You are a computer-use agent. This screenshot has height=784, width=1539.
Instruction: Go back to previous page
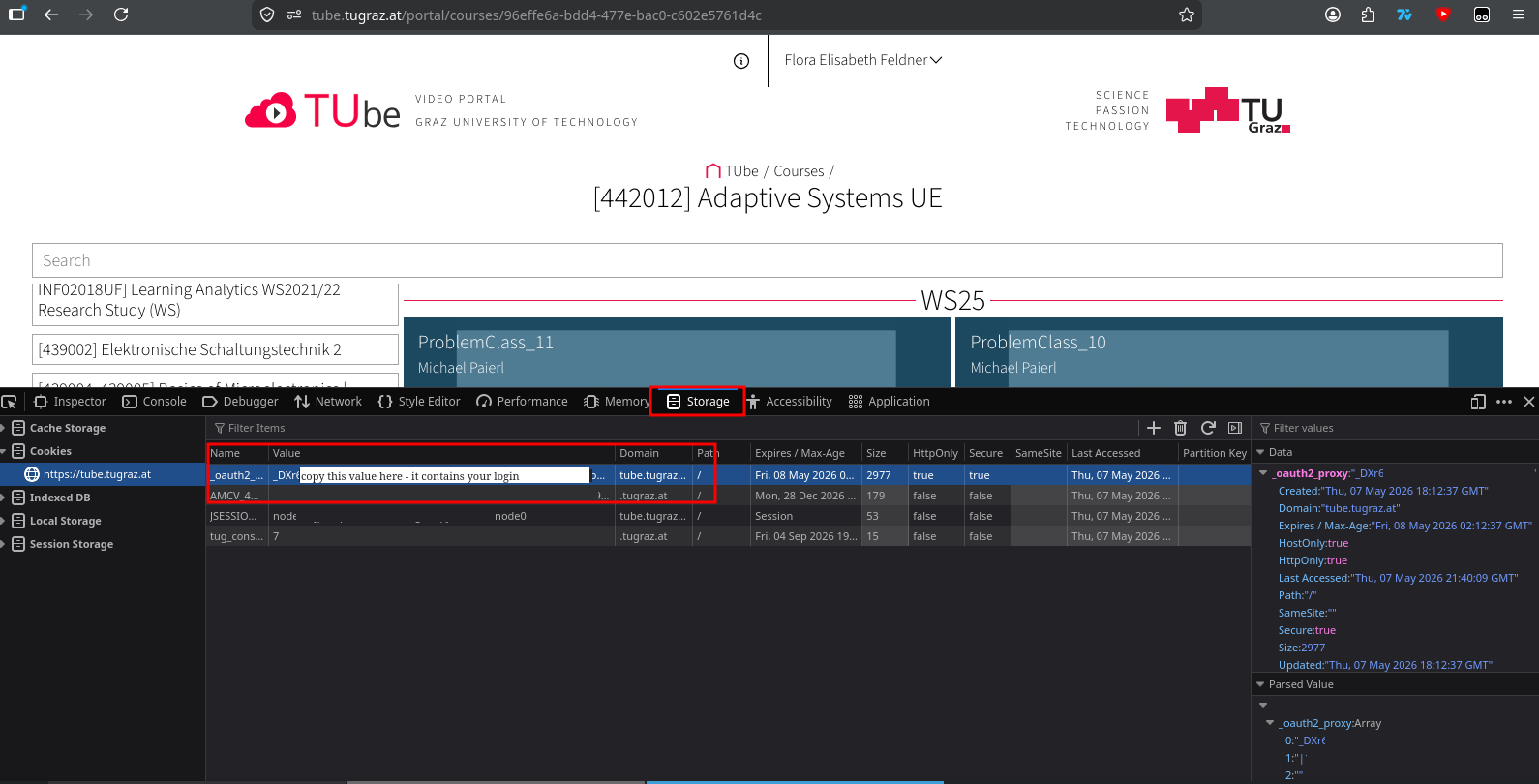51,15
